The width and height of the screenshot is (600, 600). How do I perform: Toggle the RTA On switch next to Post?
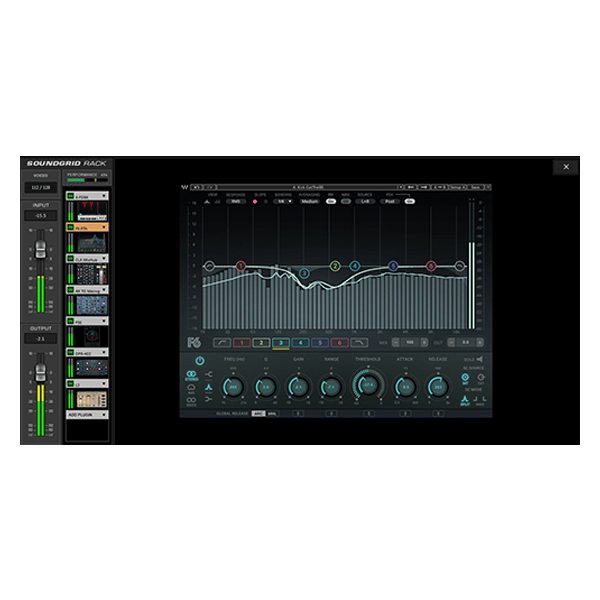coord(409,201)
